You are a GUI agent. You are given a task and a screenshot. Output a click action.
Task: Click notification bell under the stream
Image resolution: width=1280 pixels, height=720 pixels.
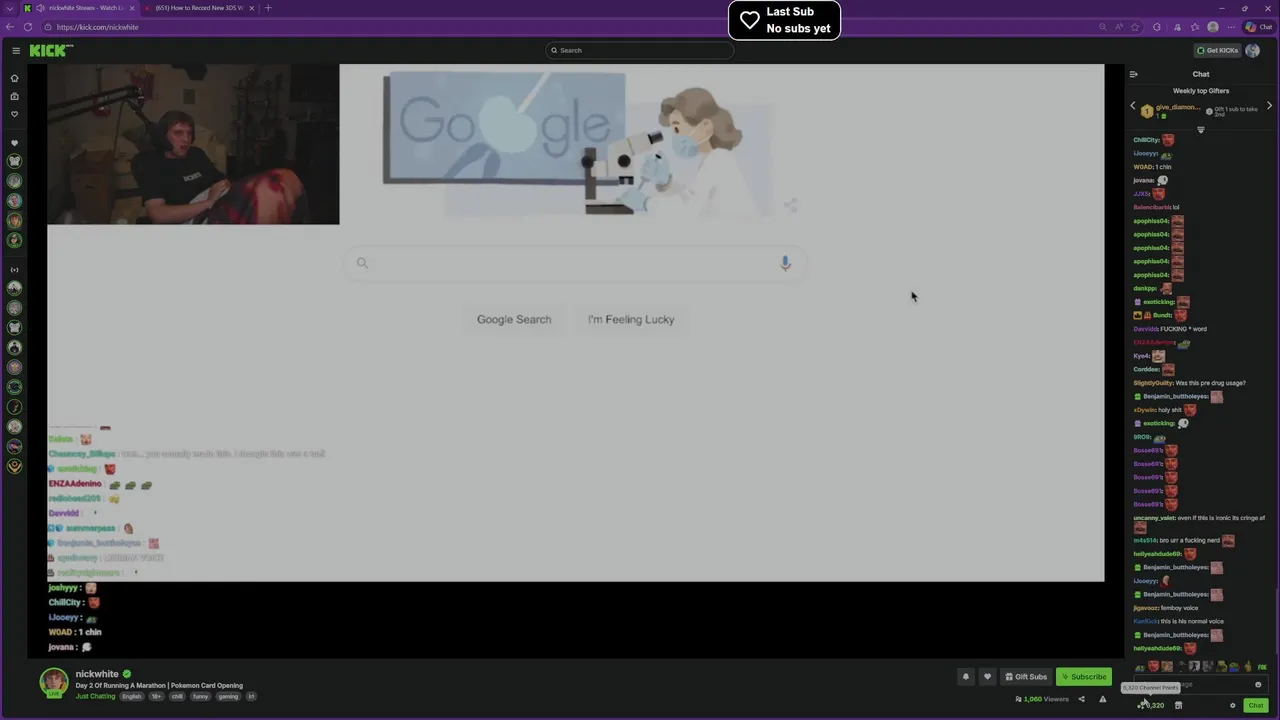point(965,677)
